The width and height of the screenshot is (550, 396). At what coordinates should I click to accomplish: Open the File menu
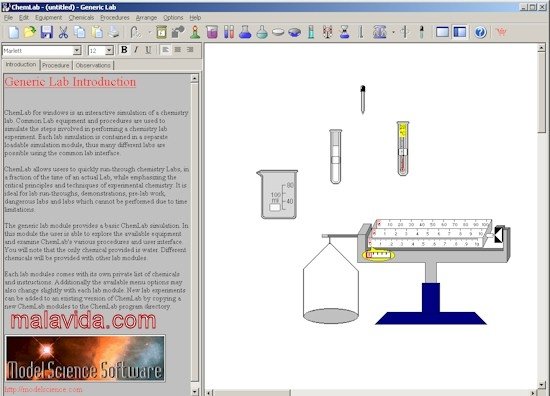(8, 18)
